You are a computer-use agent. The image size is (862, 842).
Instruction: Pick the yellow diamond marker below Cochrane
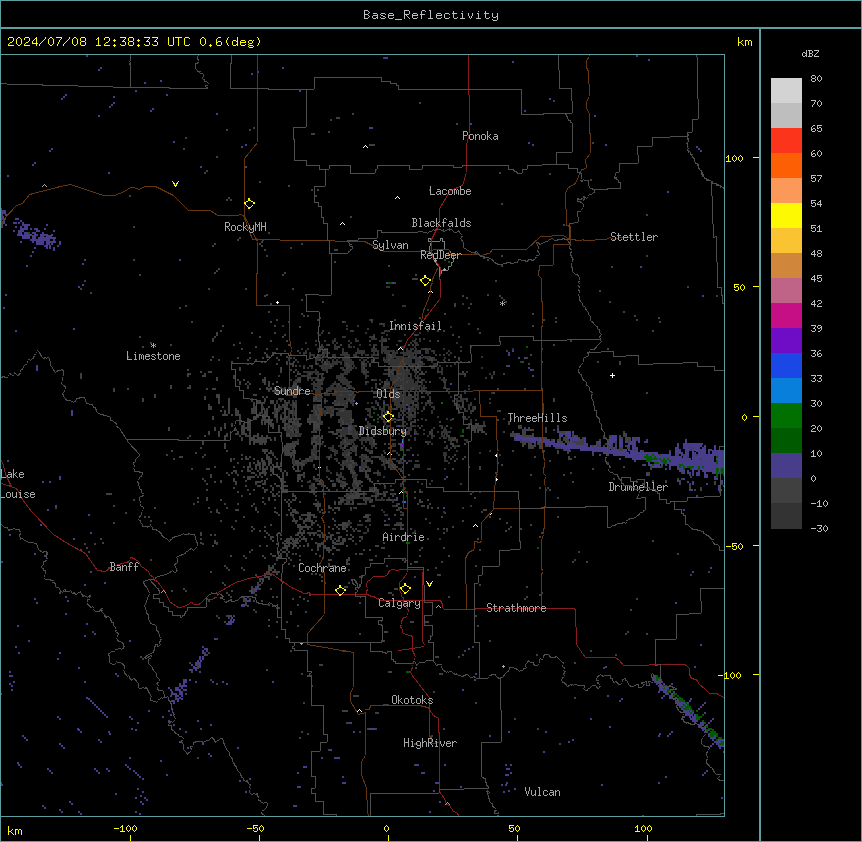(x=340, y=590)
